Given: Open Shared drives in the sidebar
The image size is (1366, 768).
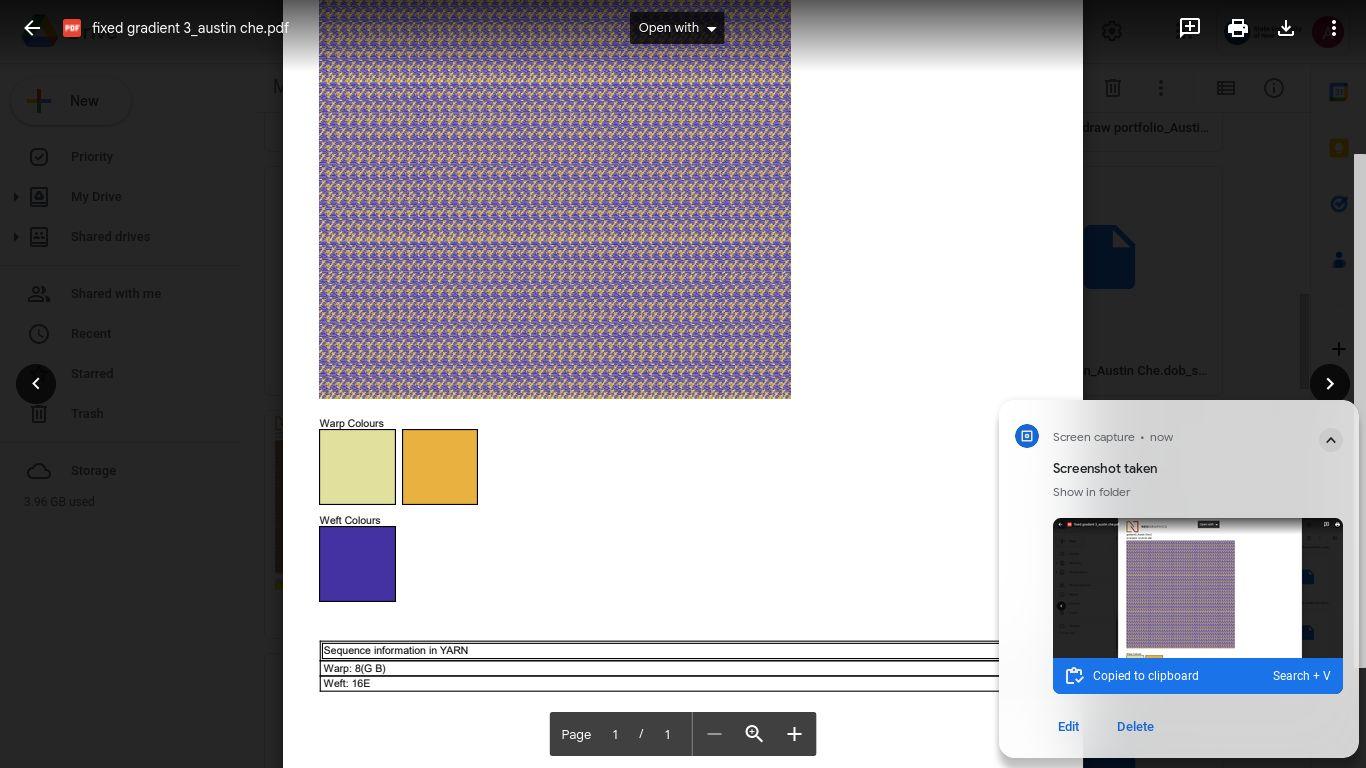Looking at the screenshot, I should coord(110,237).
